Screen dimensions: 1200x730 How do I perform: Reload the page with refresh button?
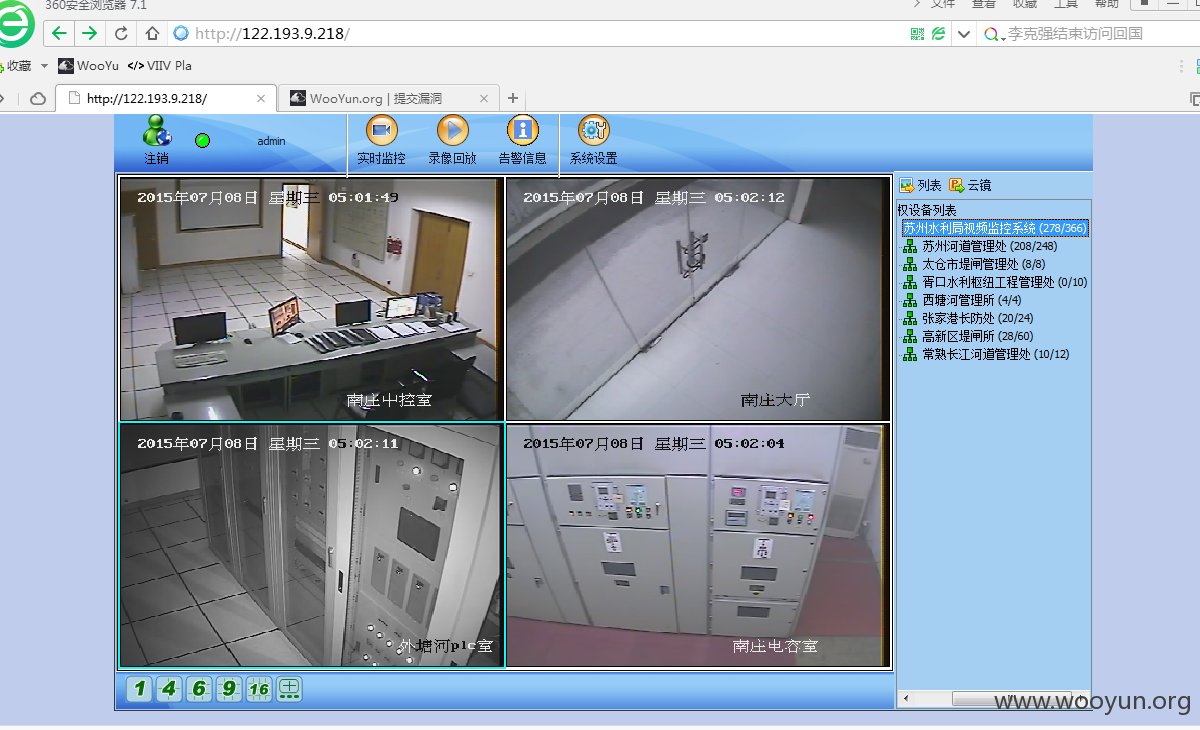pyautogui.click(x=121, y=33)
